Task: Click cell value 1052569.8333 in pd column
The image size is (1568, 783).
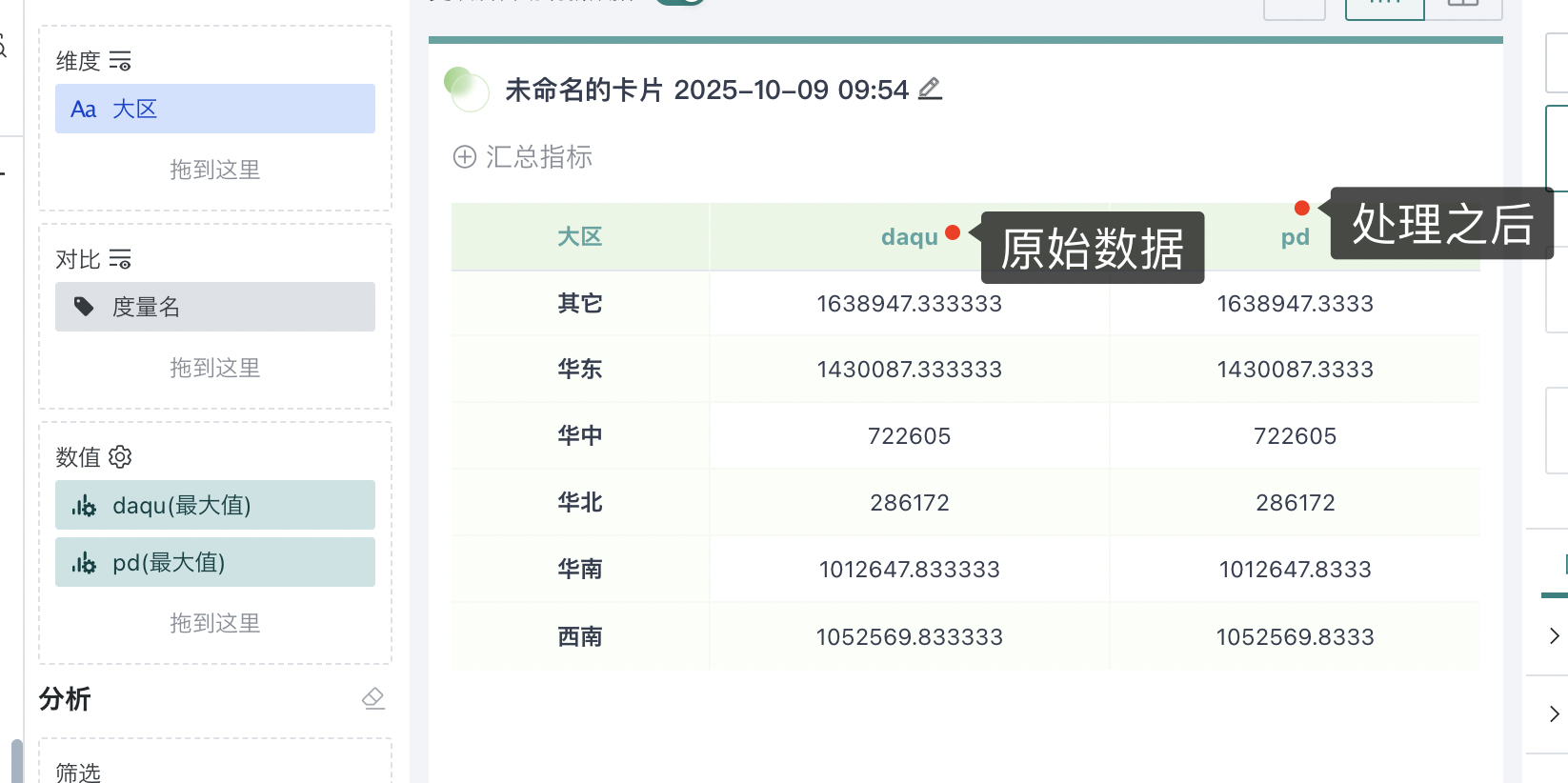Action: (1296, 637)
